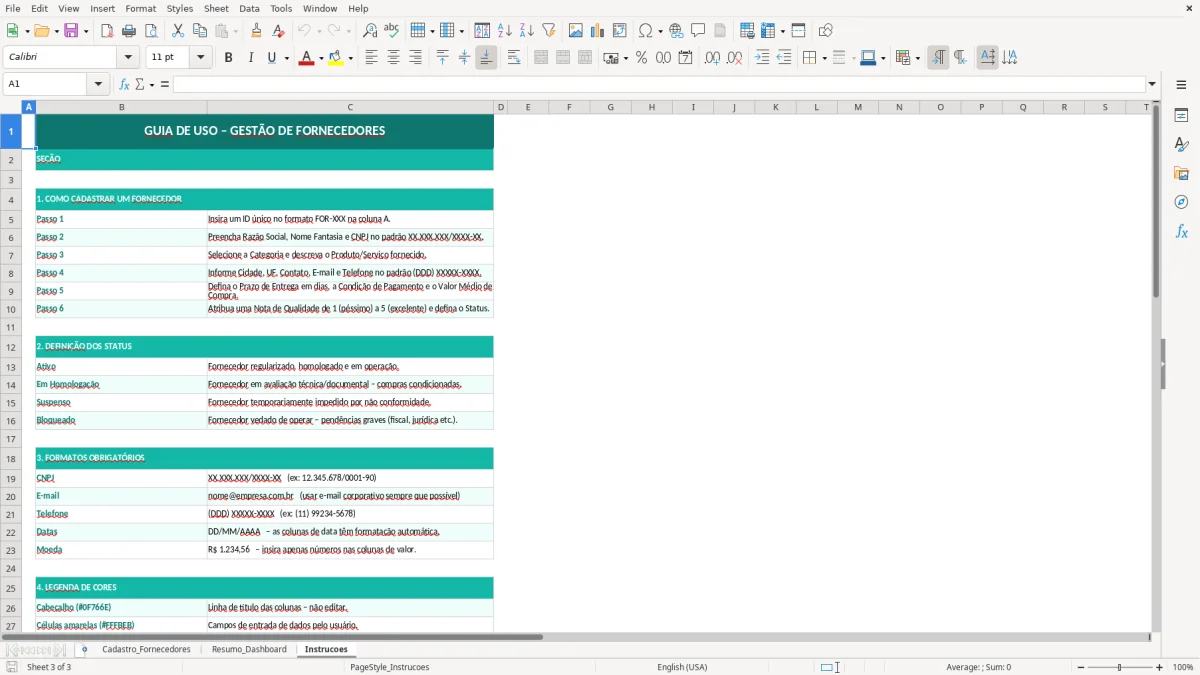This screenshot has width=1200, height=675.
Task: Cut selection using scissors icon
Action: tap(178, 31)
